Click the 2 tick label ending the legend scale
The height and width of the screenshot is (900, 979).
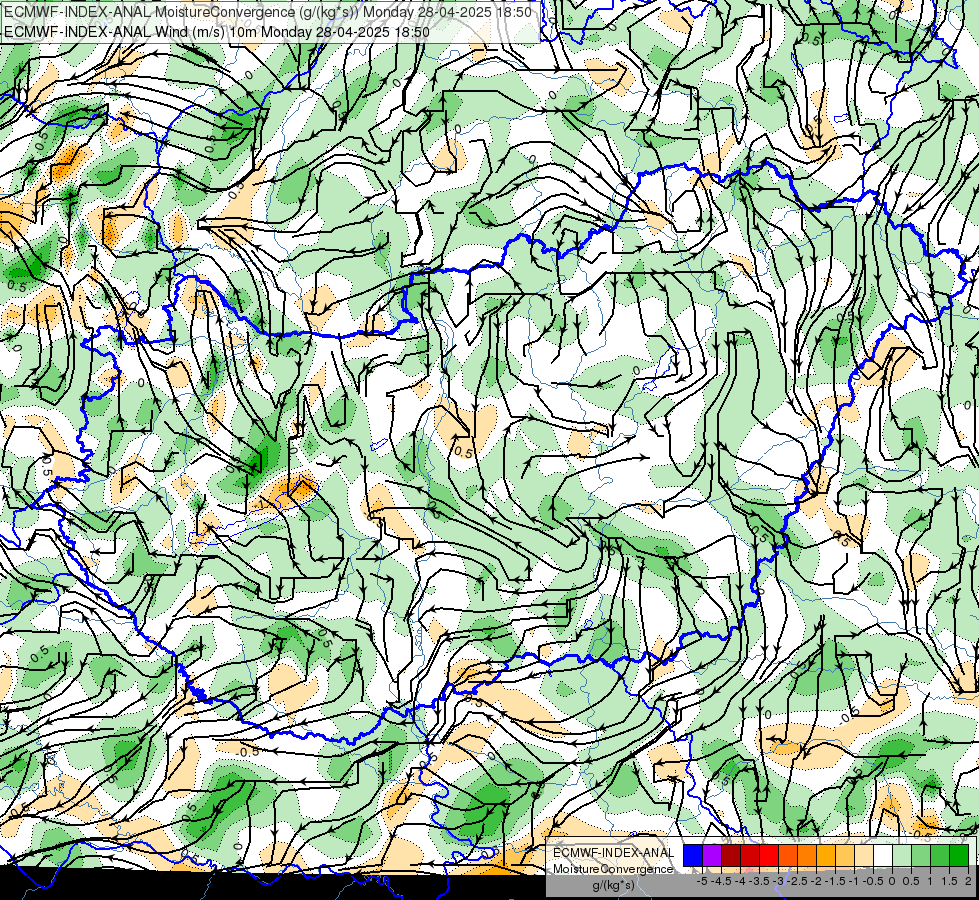[x=968, y=881]
